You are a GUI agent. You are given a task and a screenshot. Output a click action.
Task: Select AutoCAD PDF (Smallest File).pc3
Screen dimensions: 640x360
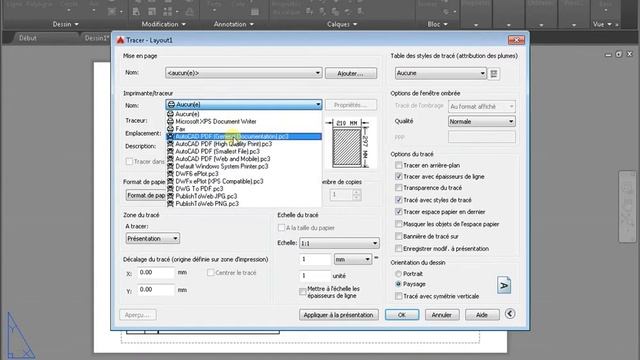[244, 151]
